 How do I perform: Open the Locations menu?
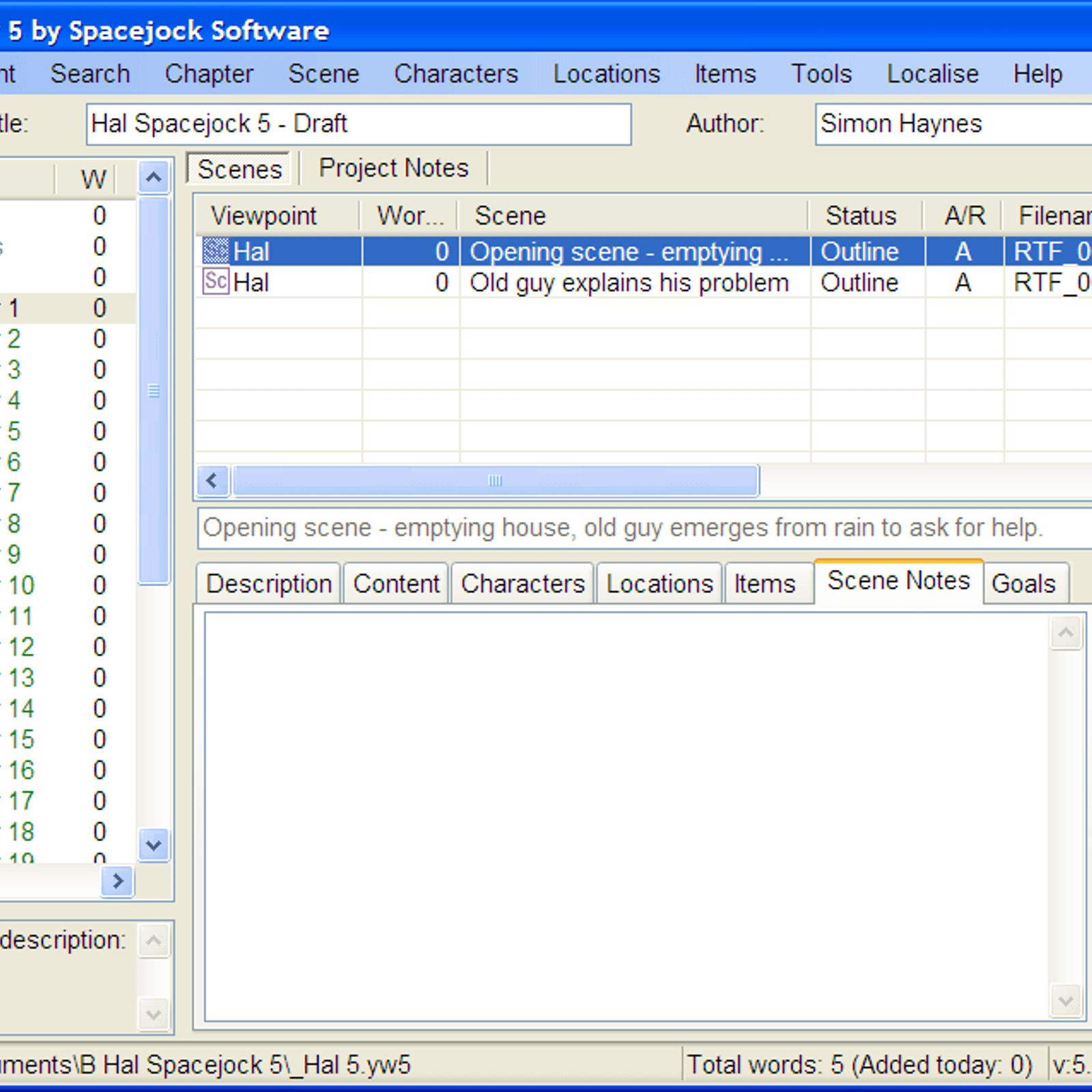coord(607,74)
